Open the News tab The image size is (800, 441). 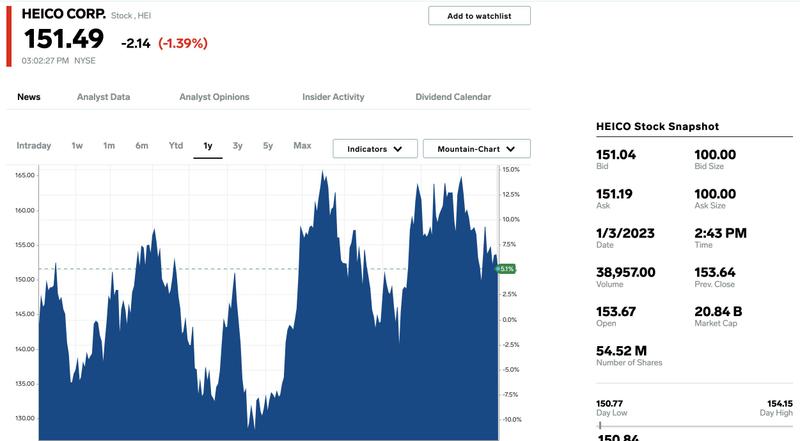pos(29,97)
